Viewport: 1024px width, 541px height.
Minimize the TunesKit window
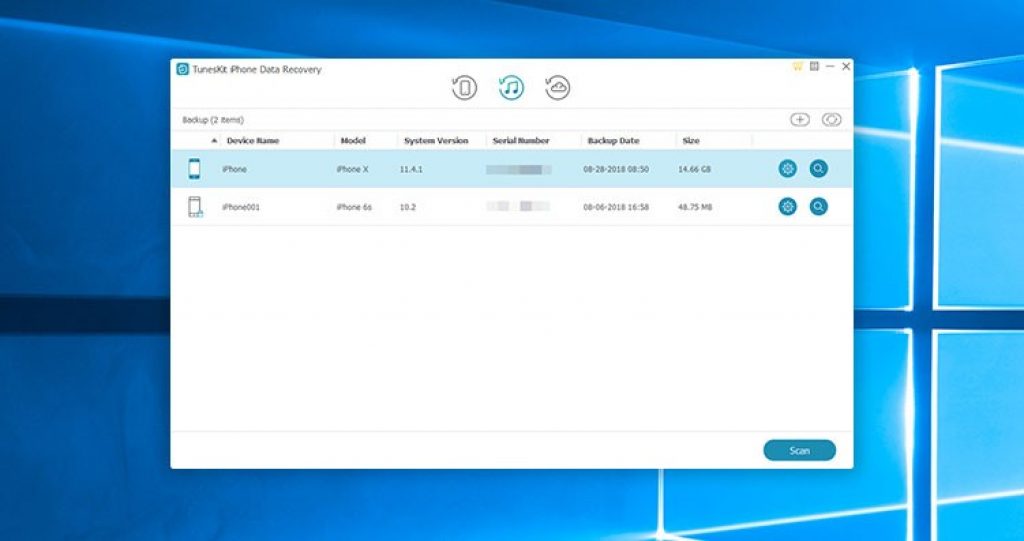click(830, 67)
